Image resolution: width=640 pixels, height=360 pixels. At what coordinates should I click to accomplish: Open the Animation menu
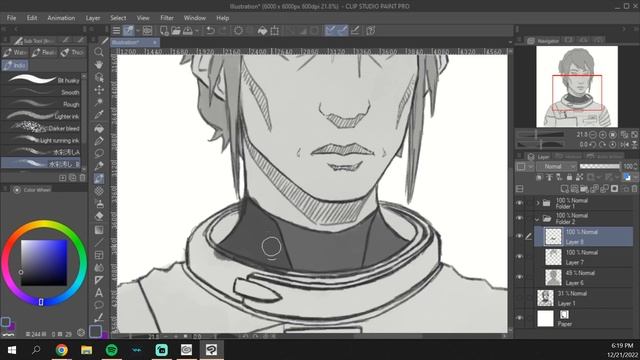61,18
